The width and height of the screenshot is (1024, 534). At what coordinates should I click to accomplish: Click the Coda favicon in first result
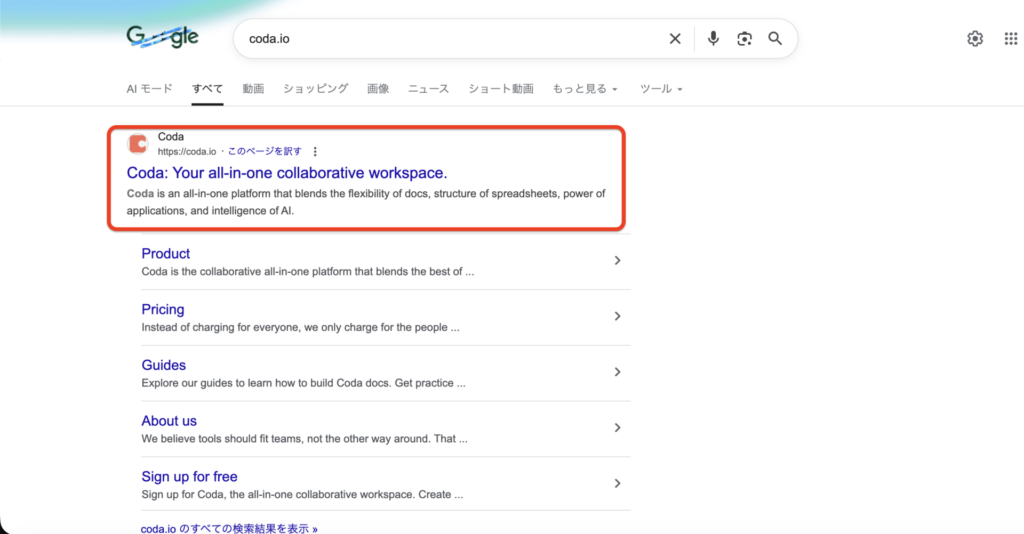138,144
